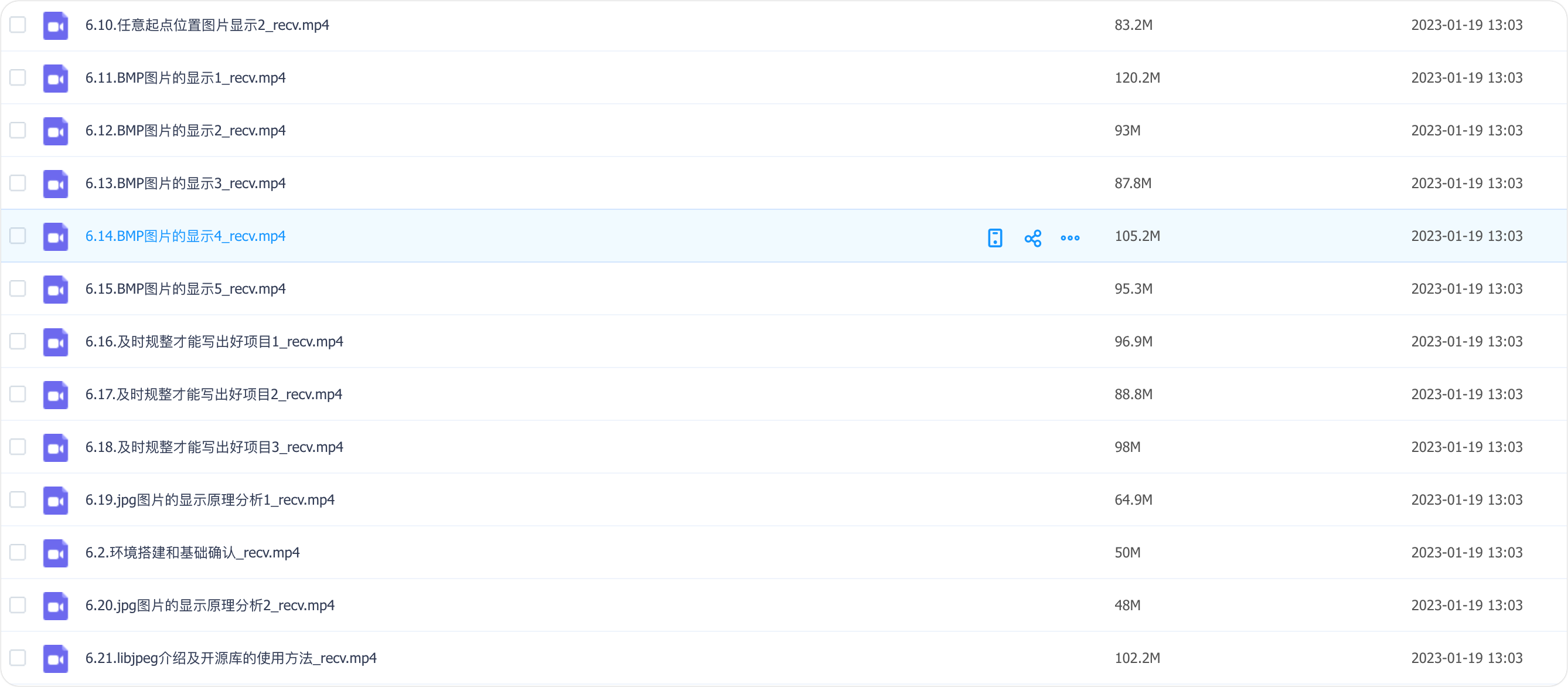Viewport: 1568px width, 687px height.
Task: Open file 6.19.jpg图片的显示原理分析1_recv.mp4
Action: pyautogui.click(x=210, y=500)
